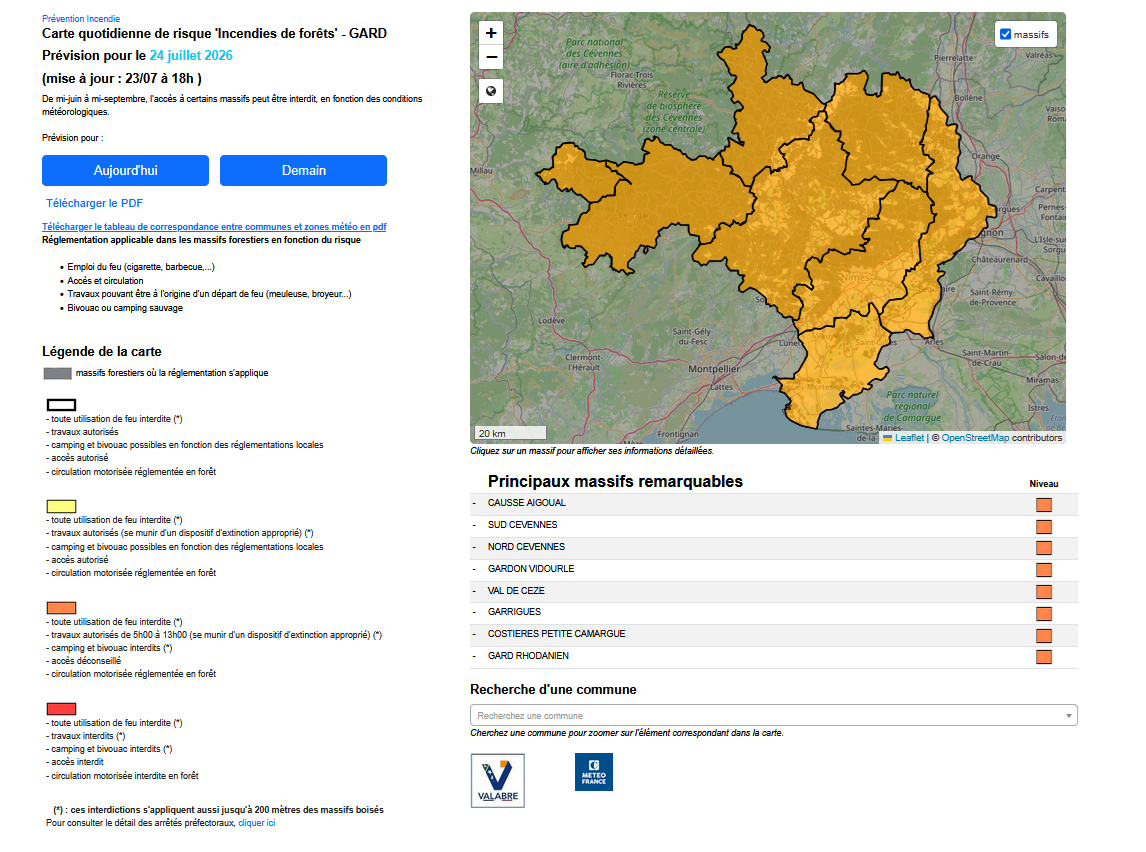This screenshot has width=1146, height=852.
Task: Open the Météo France logo
Action: [593, 772]
